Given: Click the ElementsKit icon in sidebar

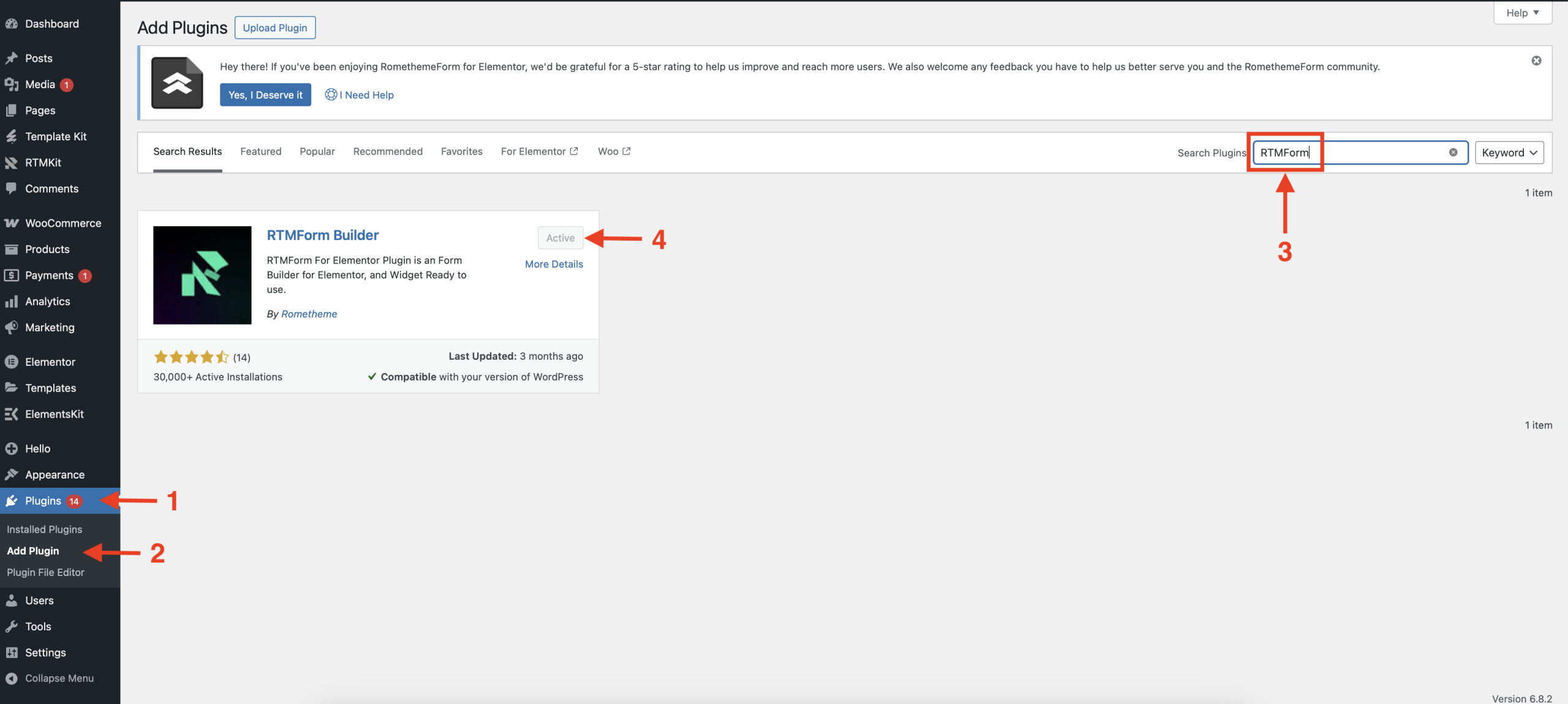Looking at the screenshot, I should [11, 414].
